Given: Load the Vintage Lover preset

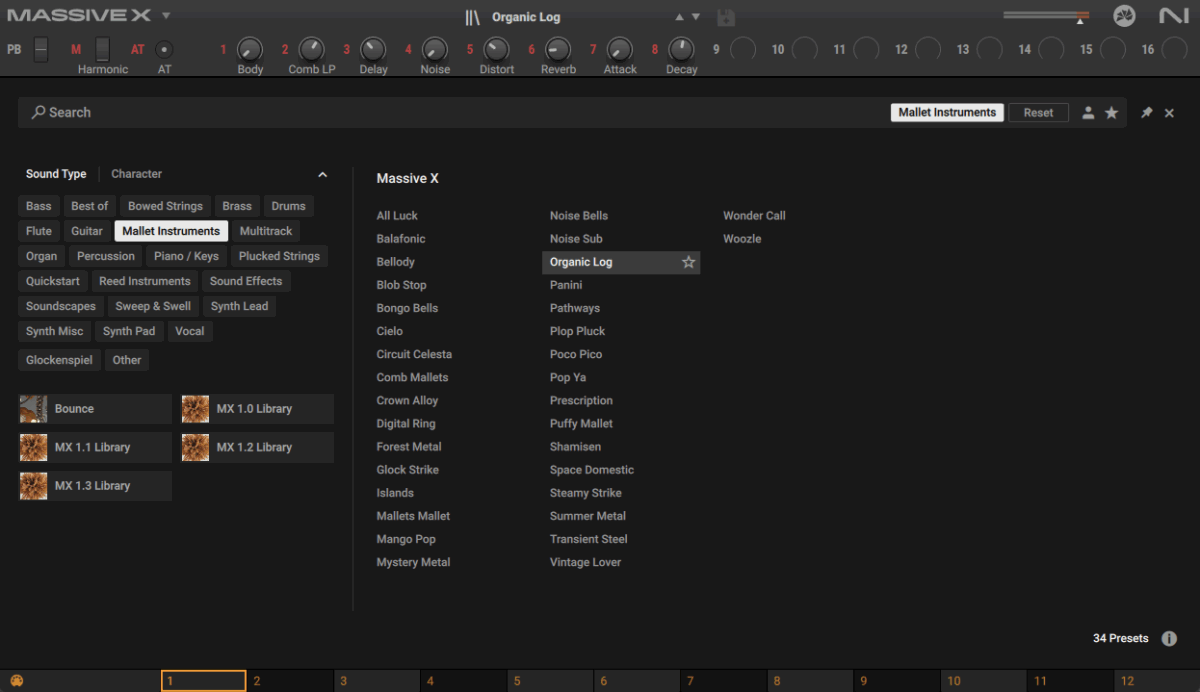Looking at the screenshot, I should pos(585,562).
